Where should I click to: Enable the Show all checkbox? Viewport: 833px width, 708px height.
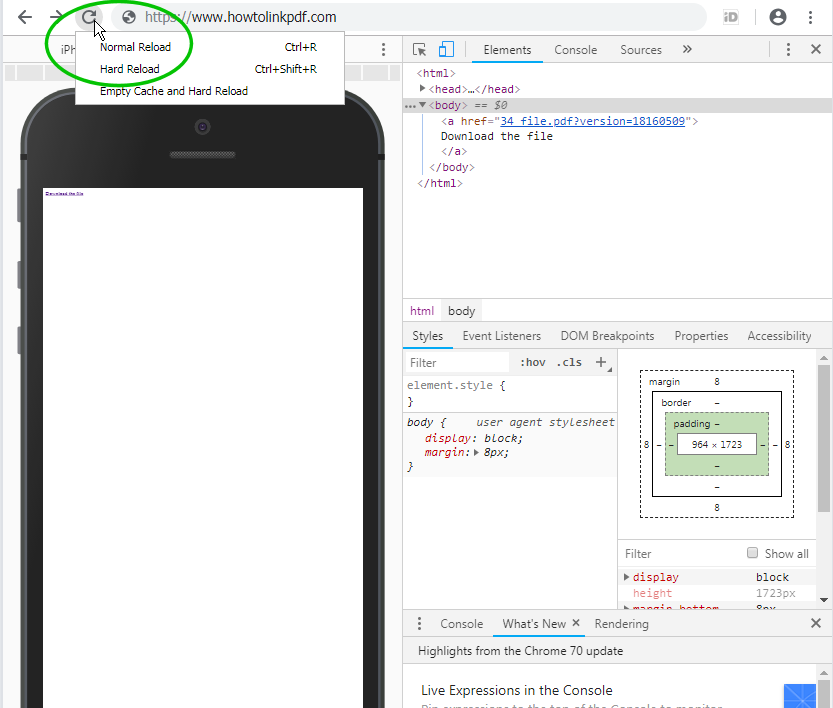(x=753, y=554)
